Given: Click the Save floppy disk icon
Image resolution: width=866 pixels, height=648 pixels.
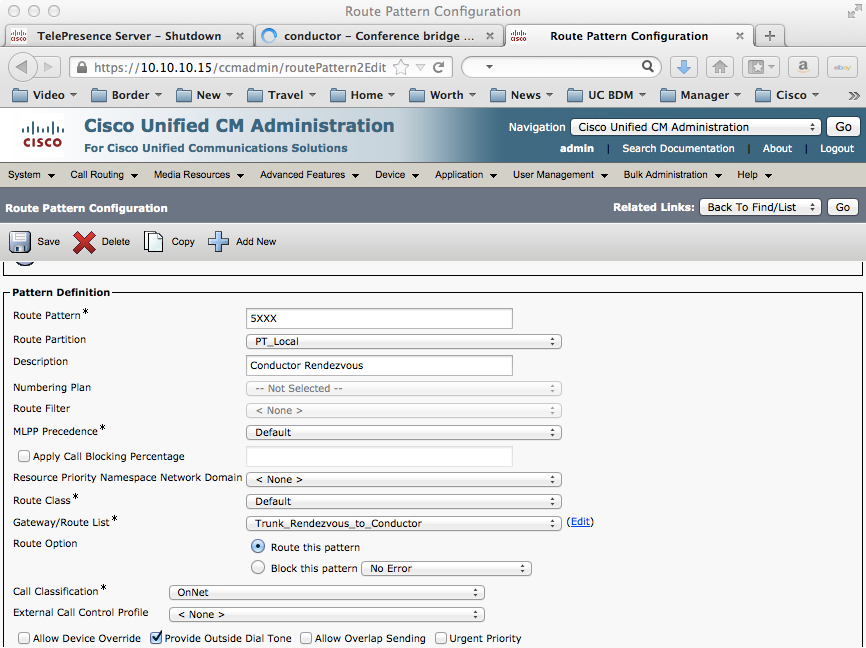Looking at the screenshot, I should coord(20,242).
